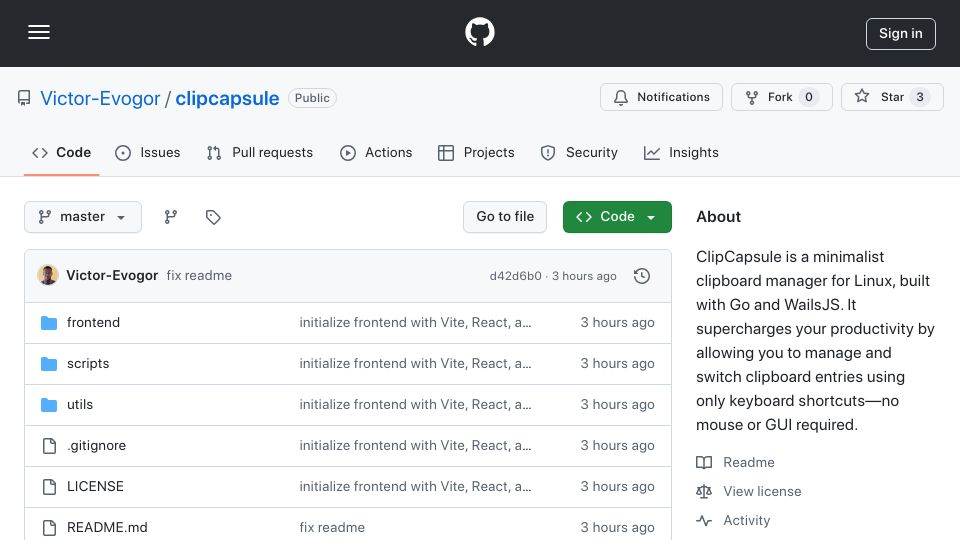
Task: Go to GitHub homepage via Octocat logo
Action: 479,32
